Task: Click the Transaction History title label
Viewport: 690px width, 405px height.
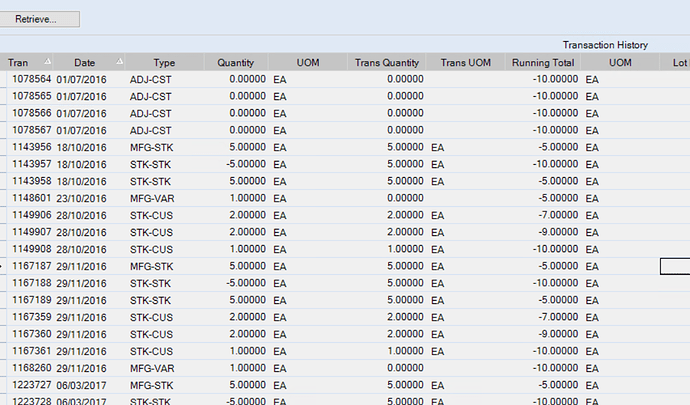Action: (605, 45)
